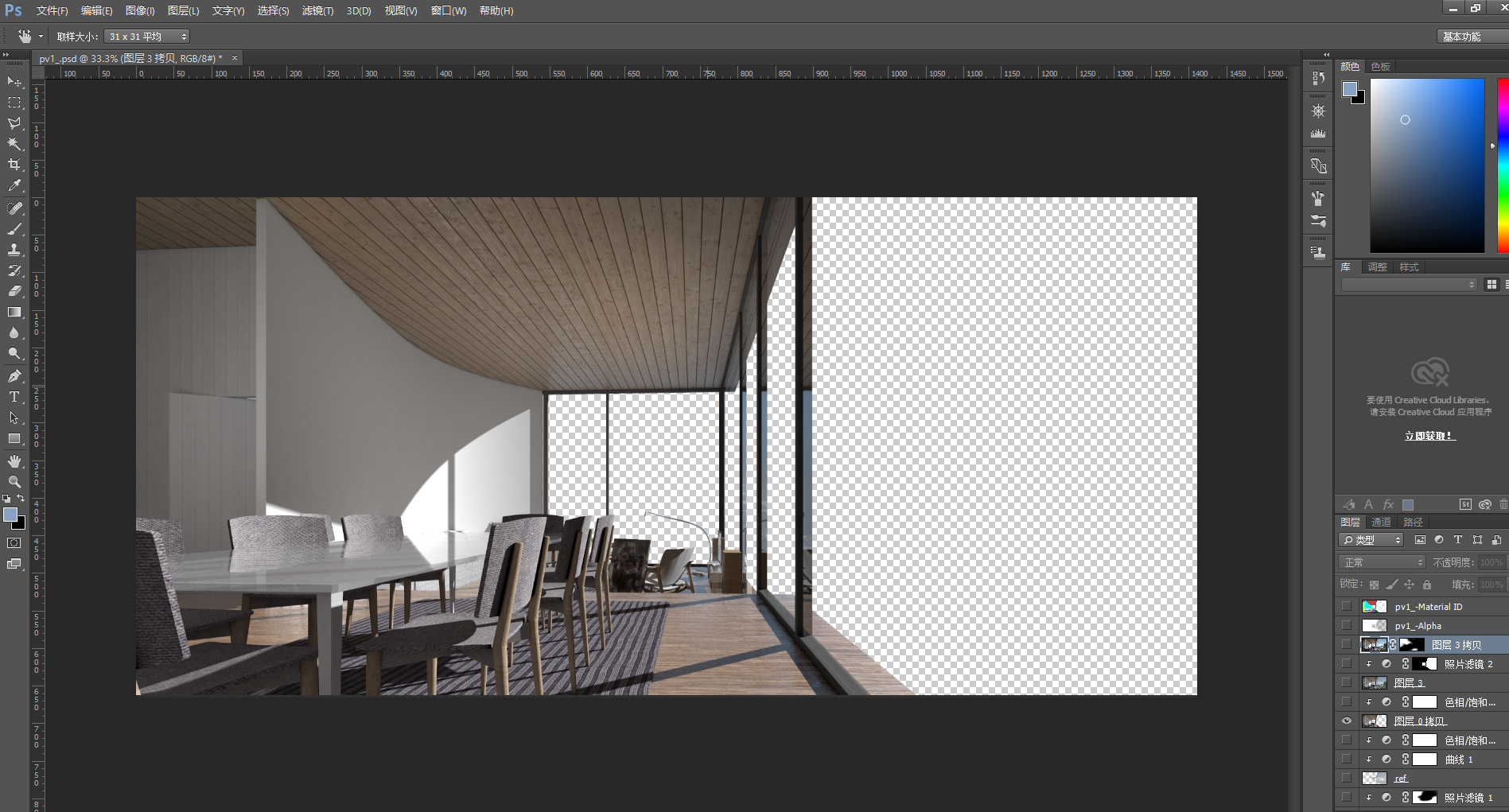1509x812 pixels.
Task: Open the sample size dropdown 31 x 31 平均
Action: tap(148, 37)
